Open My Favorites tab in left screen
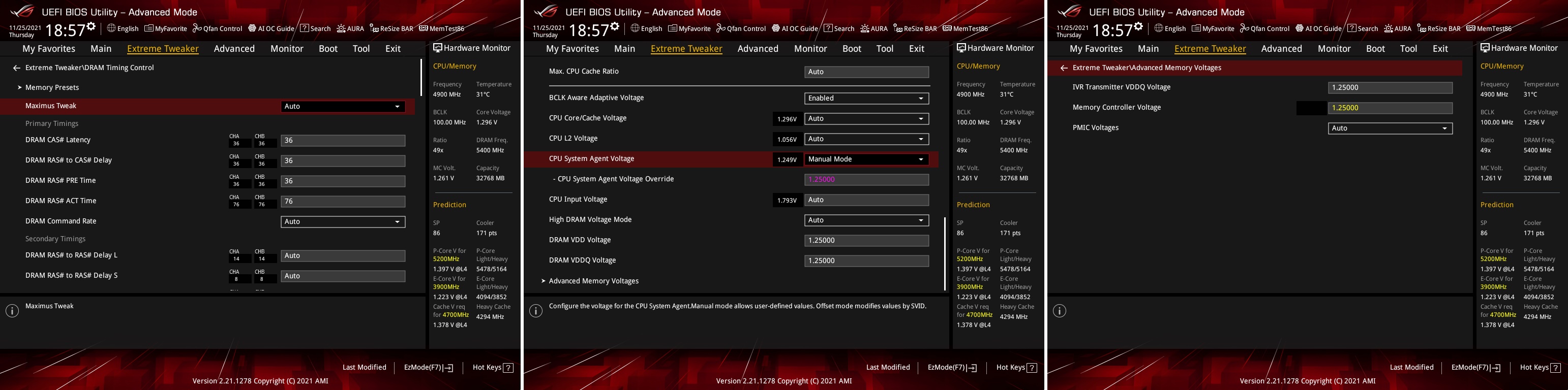The image size is (1568, 390). 49,49
